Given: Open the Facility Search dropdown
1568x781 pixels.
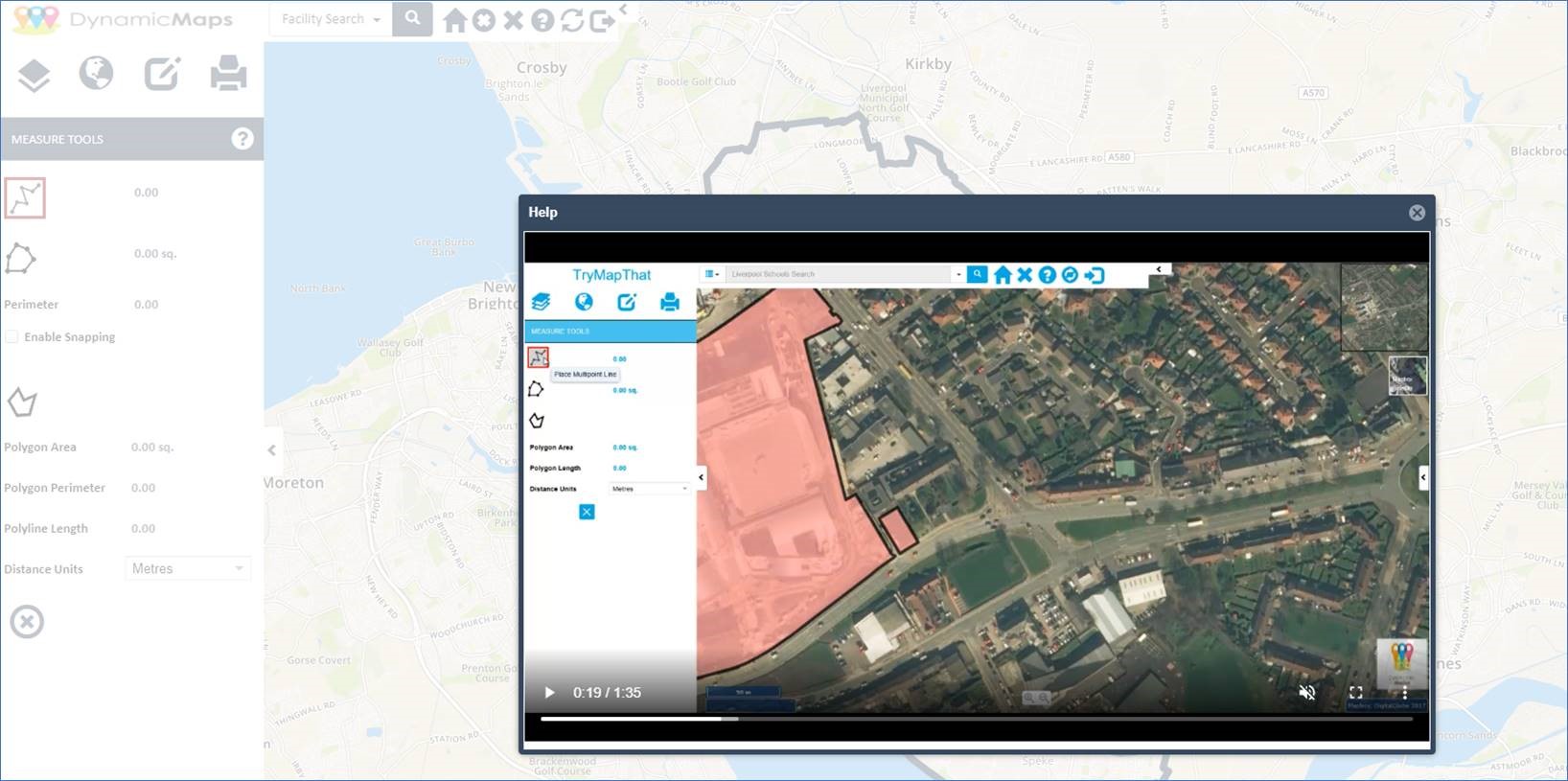Looking at the screenshot, I should pos(331,19).
